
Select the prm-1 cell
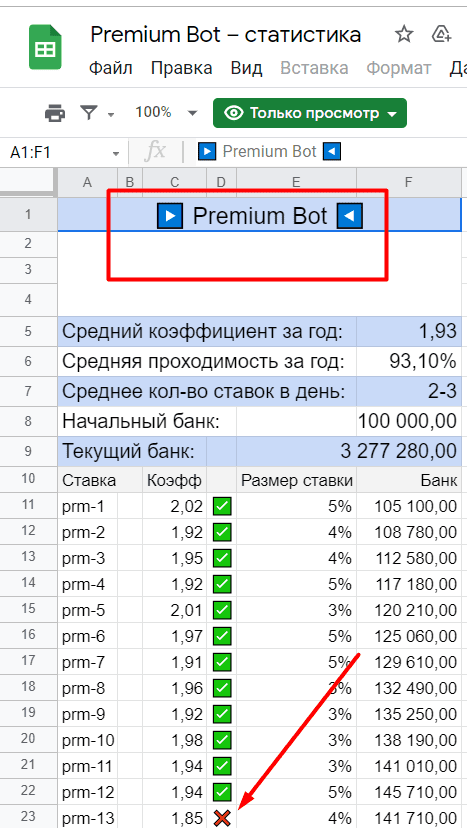(x=87, y=506)
